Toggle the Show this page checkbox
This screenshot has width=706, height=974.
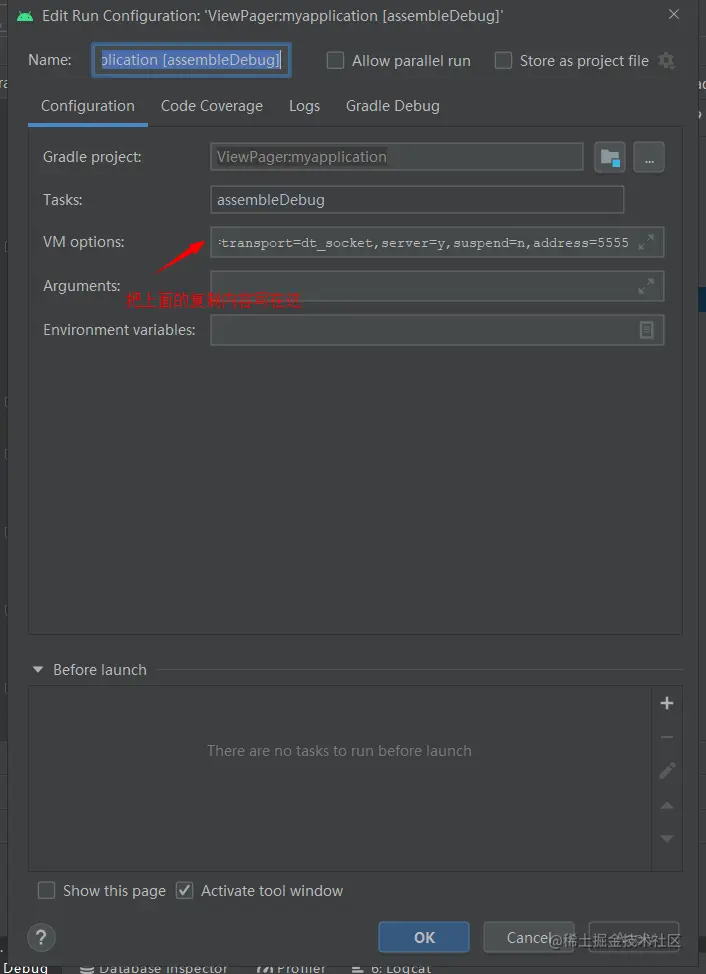46,891
